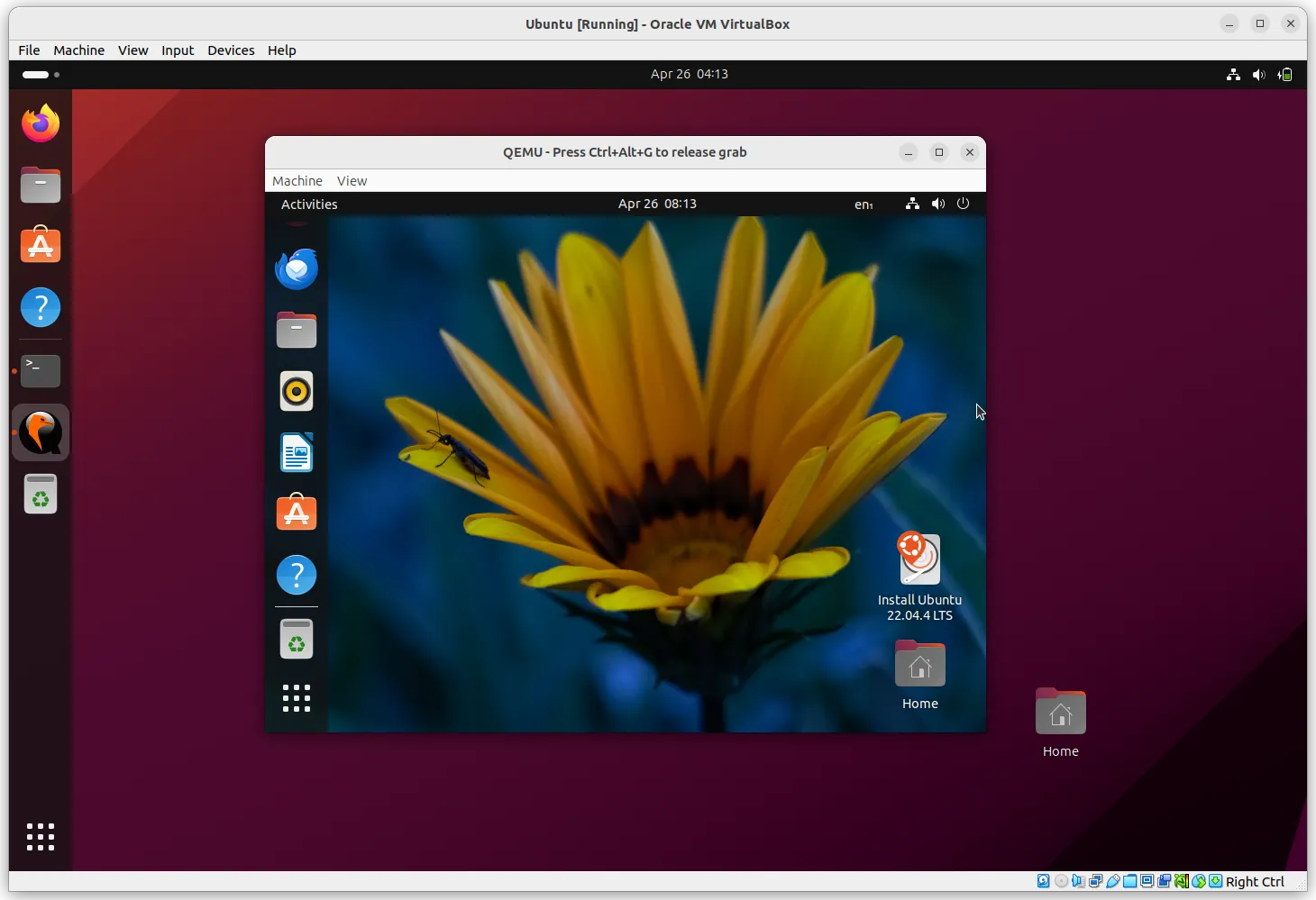Open the QEMU window Machine menu
This screenshot has height=900, width=1316.
[297, 181]
